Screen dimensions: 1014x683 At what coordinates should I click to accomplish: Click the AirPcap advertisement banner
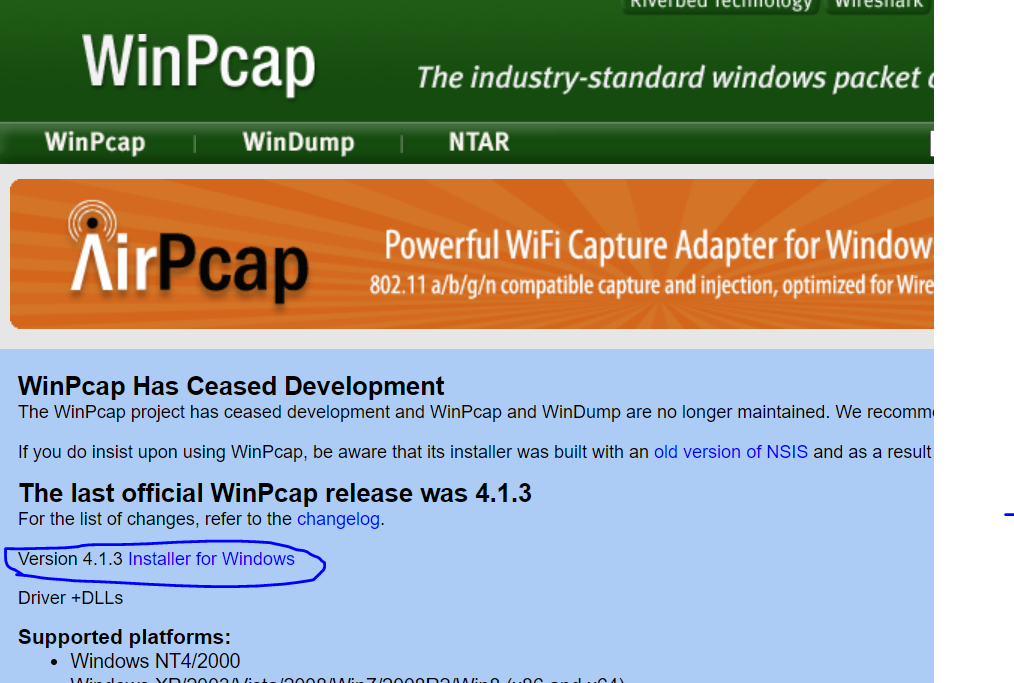pos(471,254)
